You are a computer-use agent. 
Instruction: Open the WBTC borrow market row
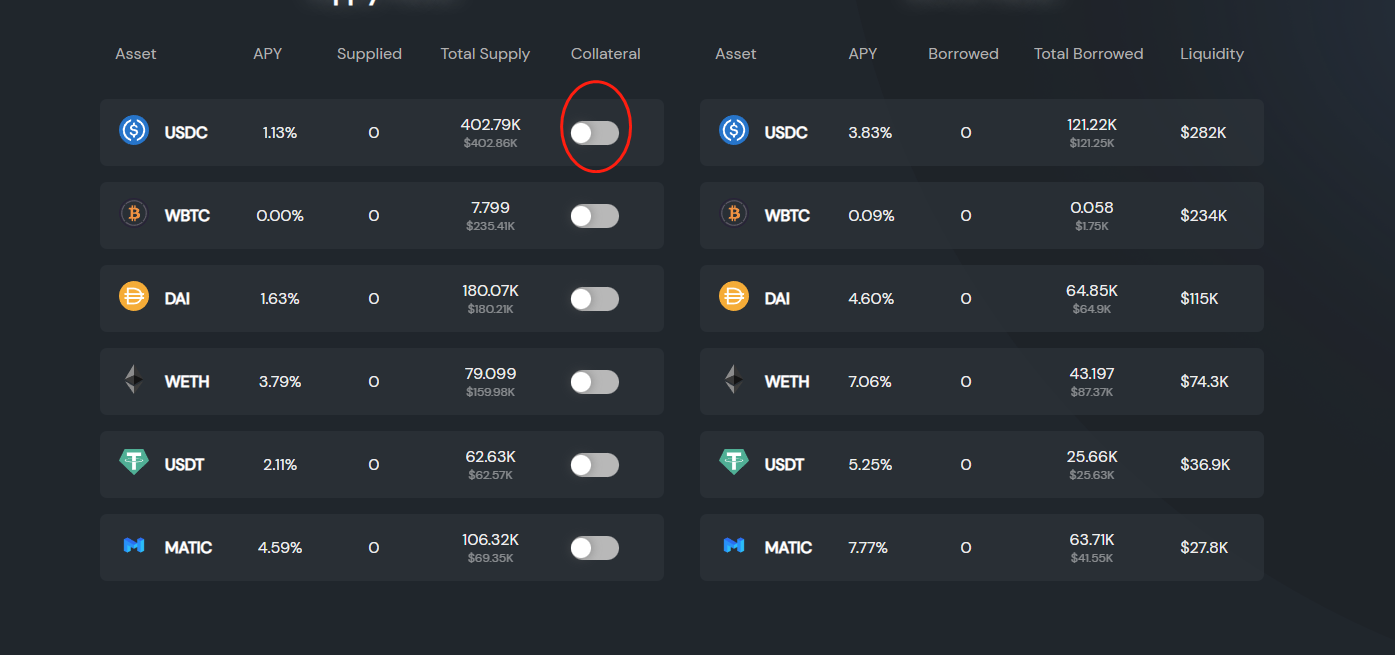pos(981,215)
